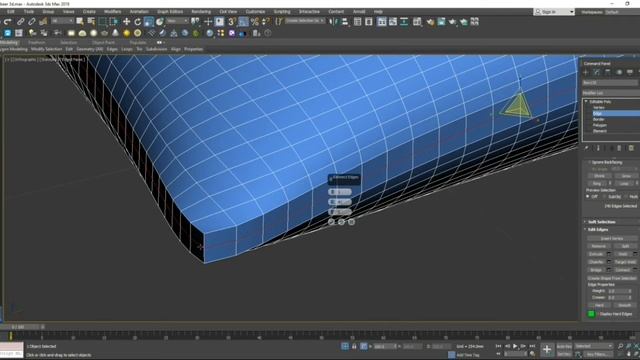
Task: Click the Select Object tool icon
Action: click(80, 21)
